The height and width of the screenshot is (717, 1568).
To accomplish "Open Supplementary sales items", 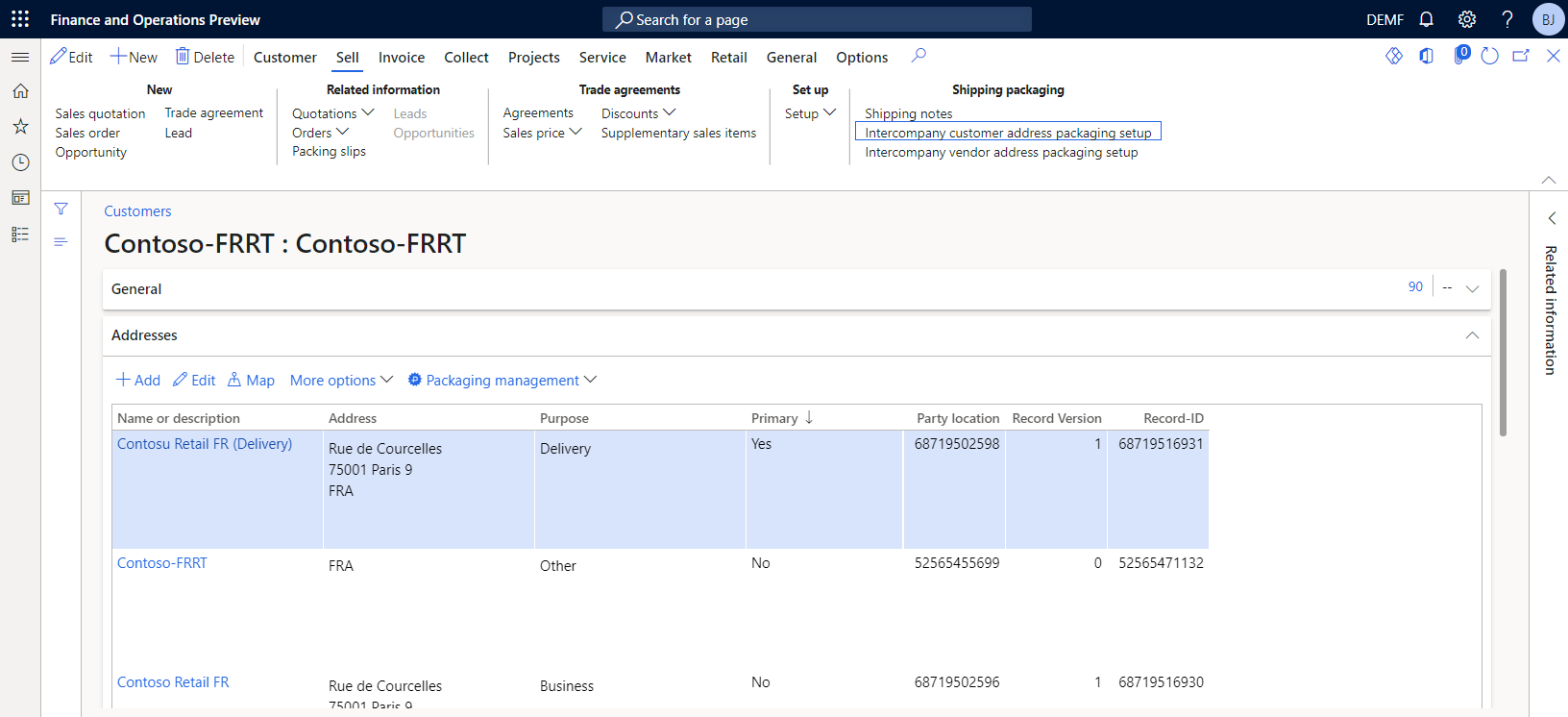I will (x=678, y=133).
